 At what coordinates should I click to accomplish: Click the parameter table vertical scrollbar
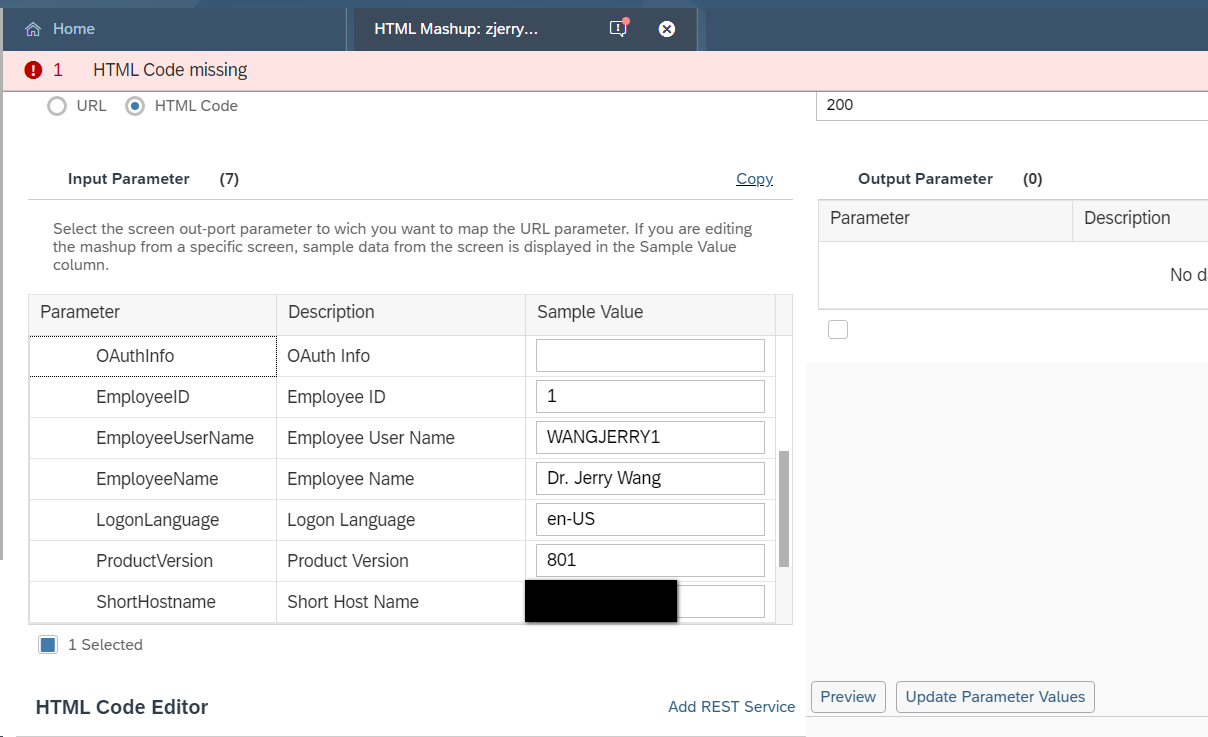click(x=784, y=508)
